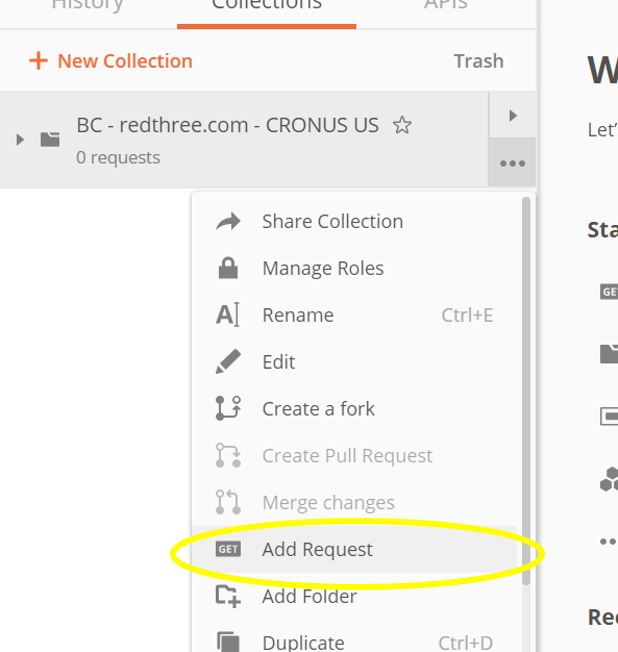This screenshot has width=618, height=652.
Task: Create a New Collection
Action: 111,61
